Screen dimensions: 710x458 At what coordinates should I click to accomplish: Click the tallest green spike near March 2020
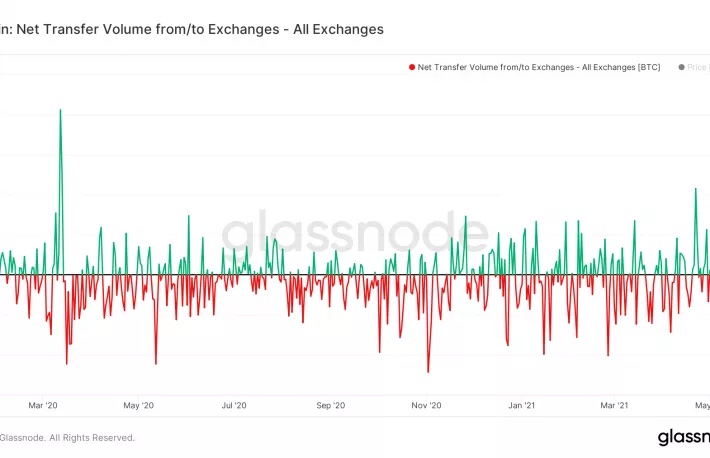60,111
